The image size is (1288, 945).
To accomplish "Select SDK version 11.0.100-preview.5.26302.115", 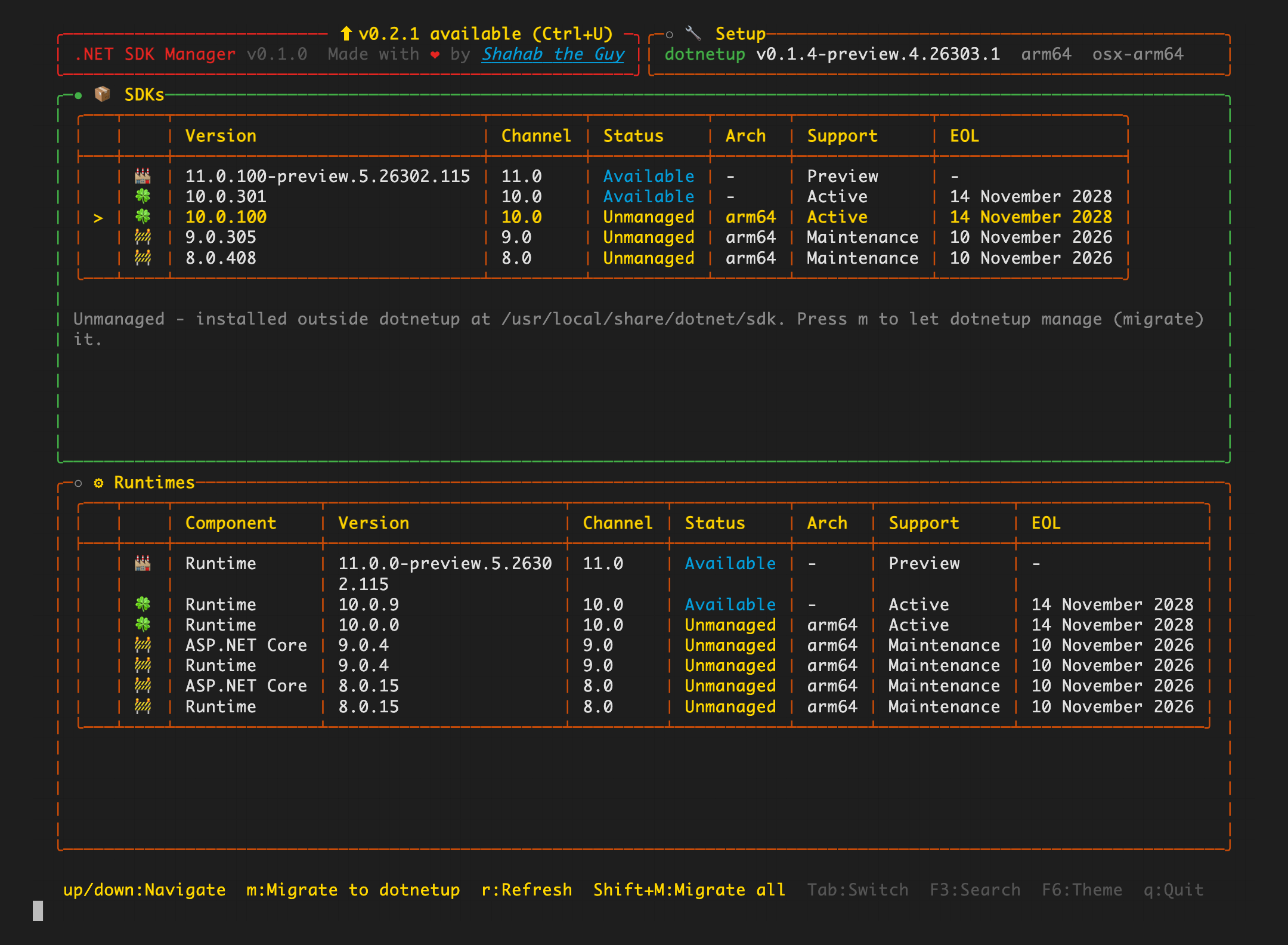I will point(327,176).
